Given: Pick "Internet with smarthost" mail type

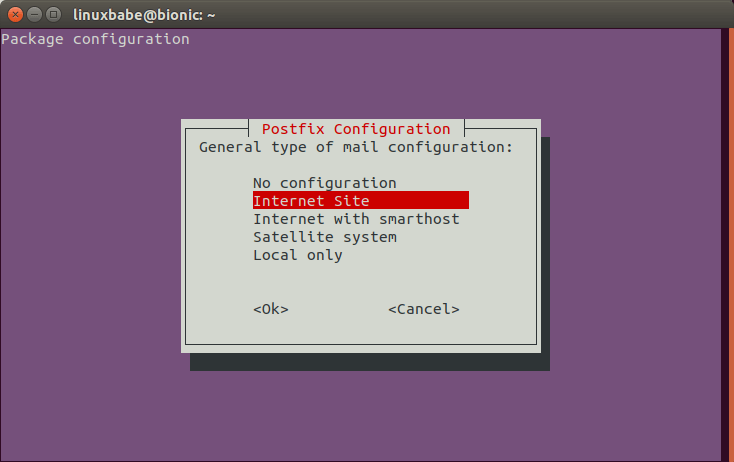Looking at the screenshot, I should [356, 219].
